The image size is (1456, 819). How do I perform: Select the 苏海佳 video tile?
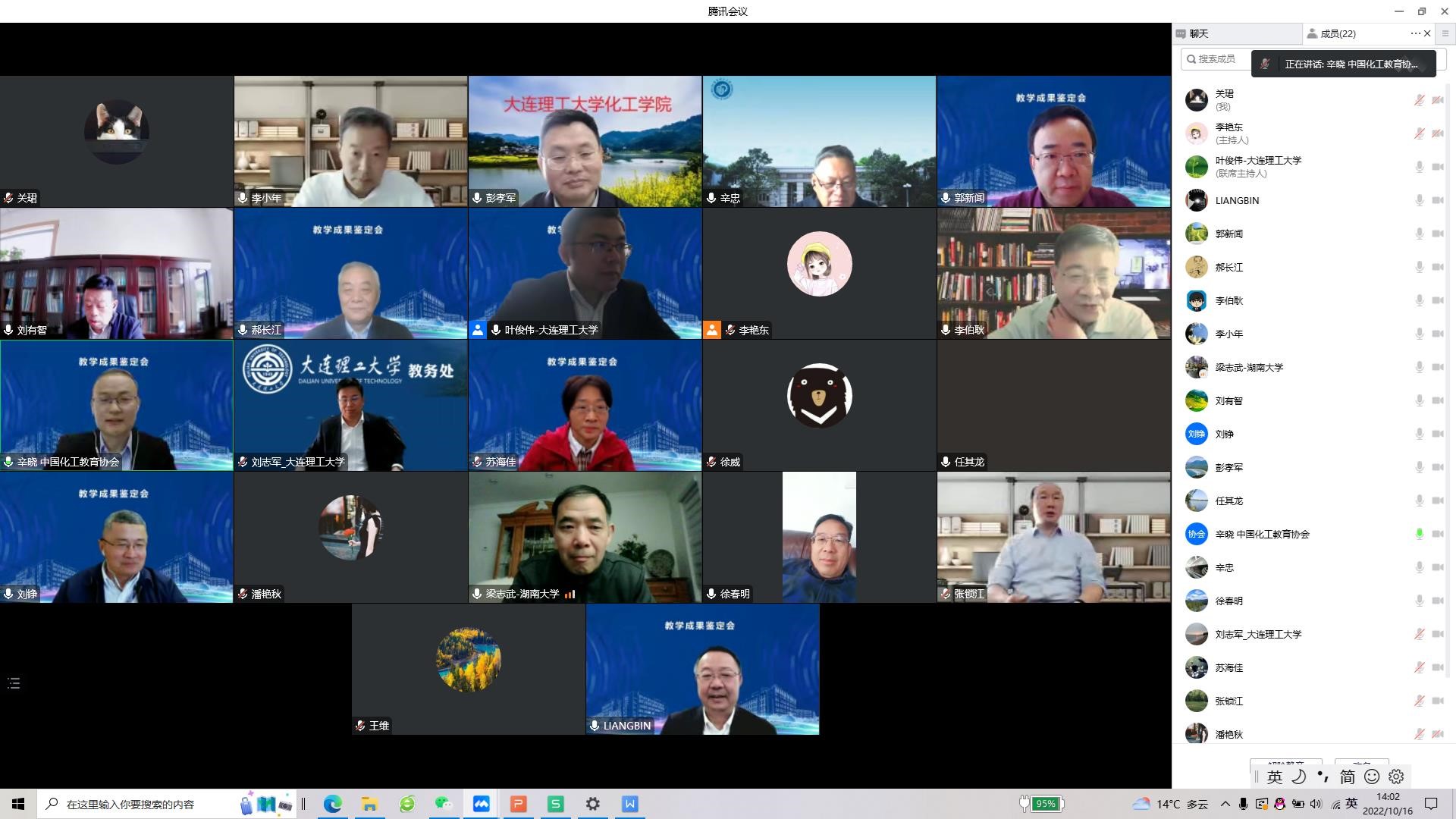pyautogui.click(x=585, y=406)
